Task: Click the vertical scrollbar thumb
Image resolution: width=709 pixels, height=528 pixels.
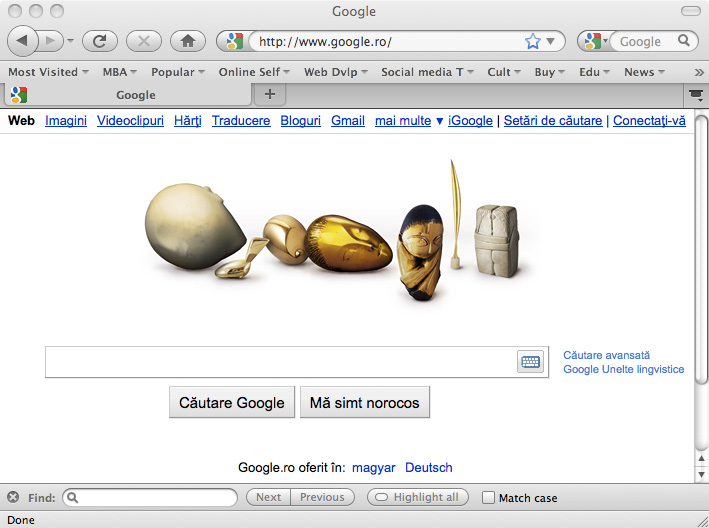Action: tap(701, 250)
